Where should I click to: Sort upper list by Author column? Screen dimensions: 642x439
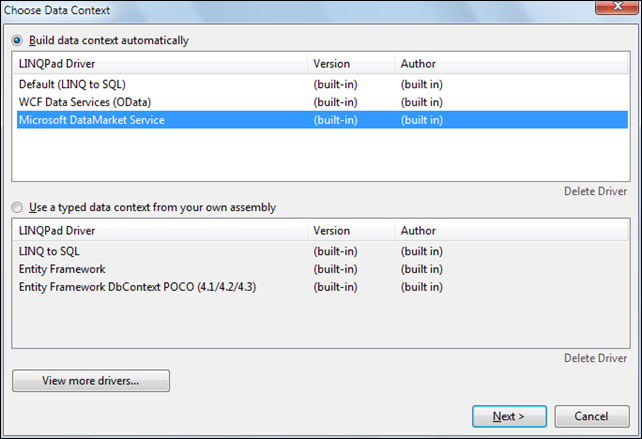(511, 63)
